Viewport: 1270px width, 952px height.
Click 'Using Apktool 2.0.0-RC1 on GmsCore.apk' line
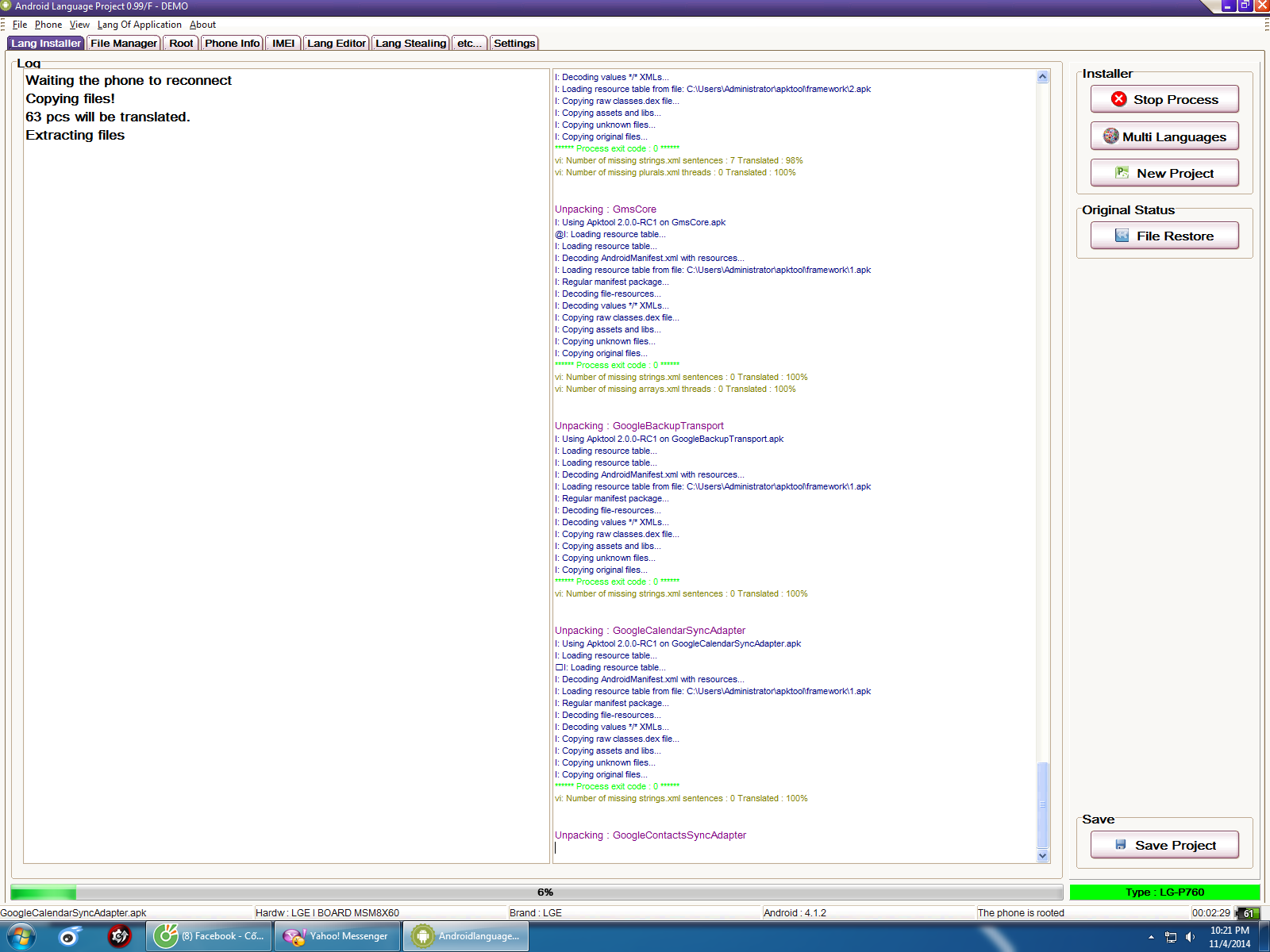click(641, 222)
